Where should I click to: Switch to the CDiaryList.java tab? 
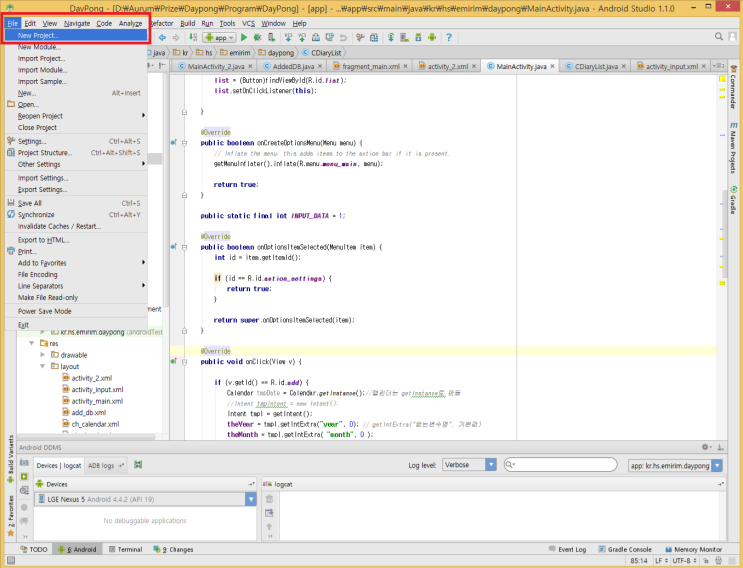(596, 66)
